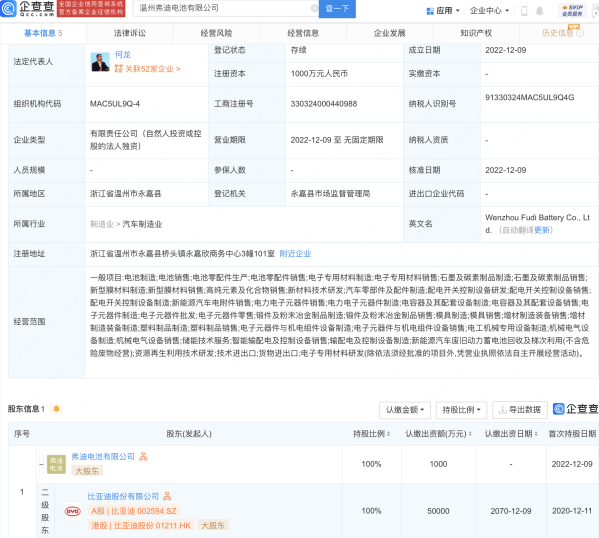Open the 附近企业 link next to the address
This screenshot has width=599, height=538.
pyautogui.click(x=295, y=254)
